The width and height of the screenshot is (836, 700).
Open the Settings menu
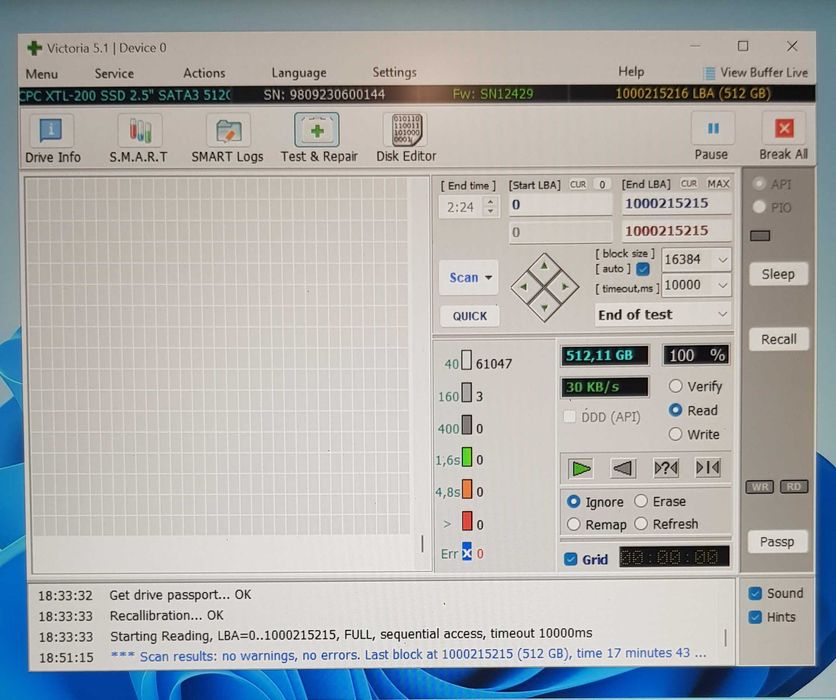tap(395, 73)
